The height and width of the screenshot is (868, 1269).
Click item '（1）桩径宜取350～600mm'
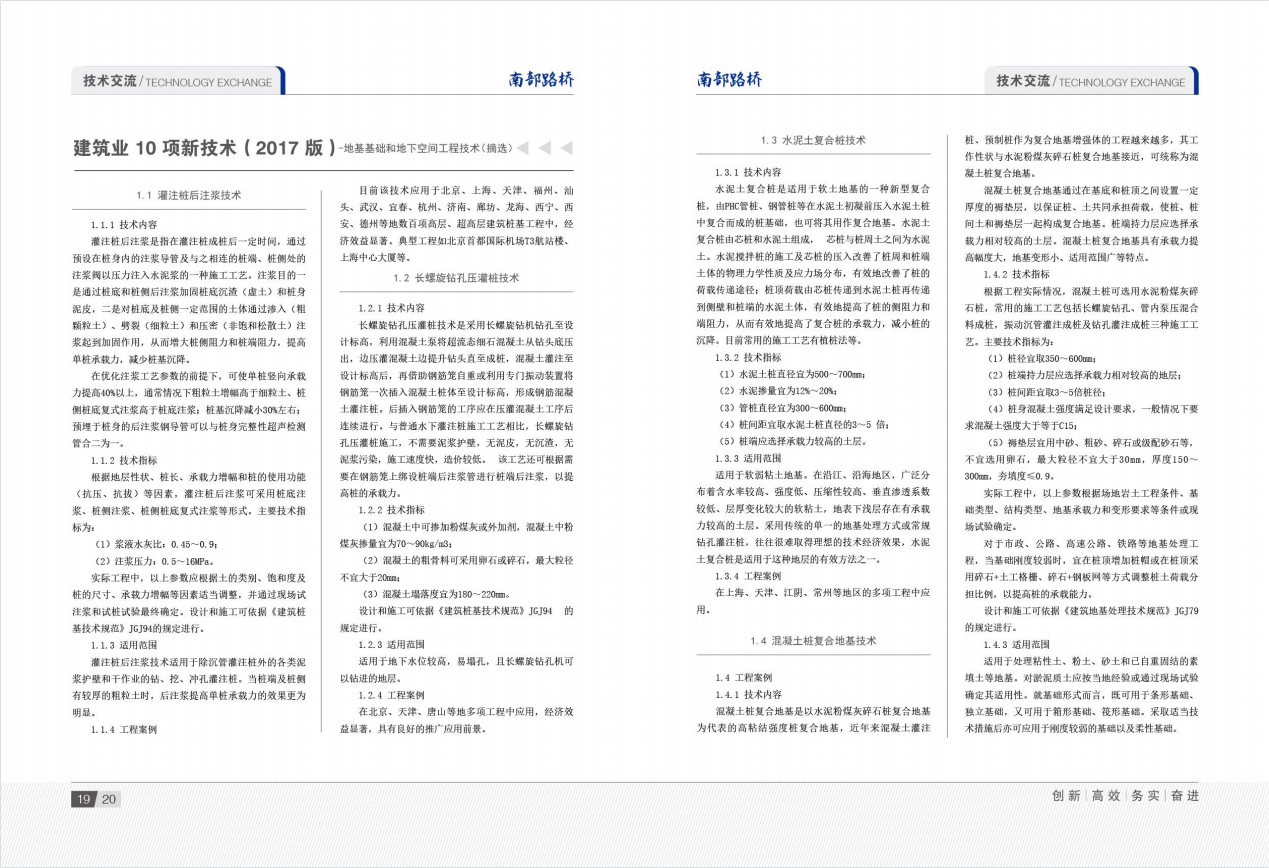coord(1040,358)
